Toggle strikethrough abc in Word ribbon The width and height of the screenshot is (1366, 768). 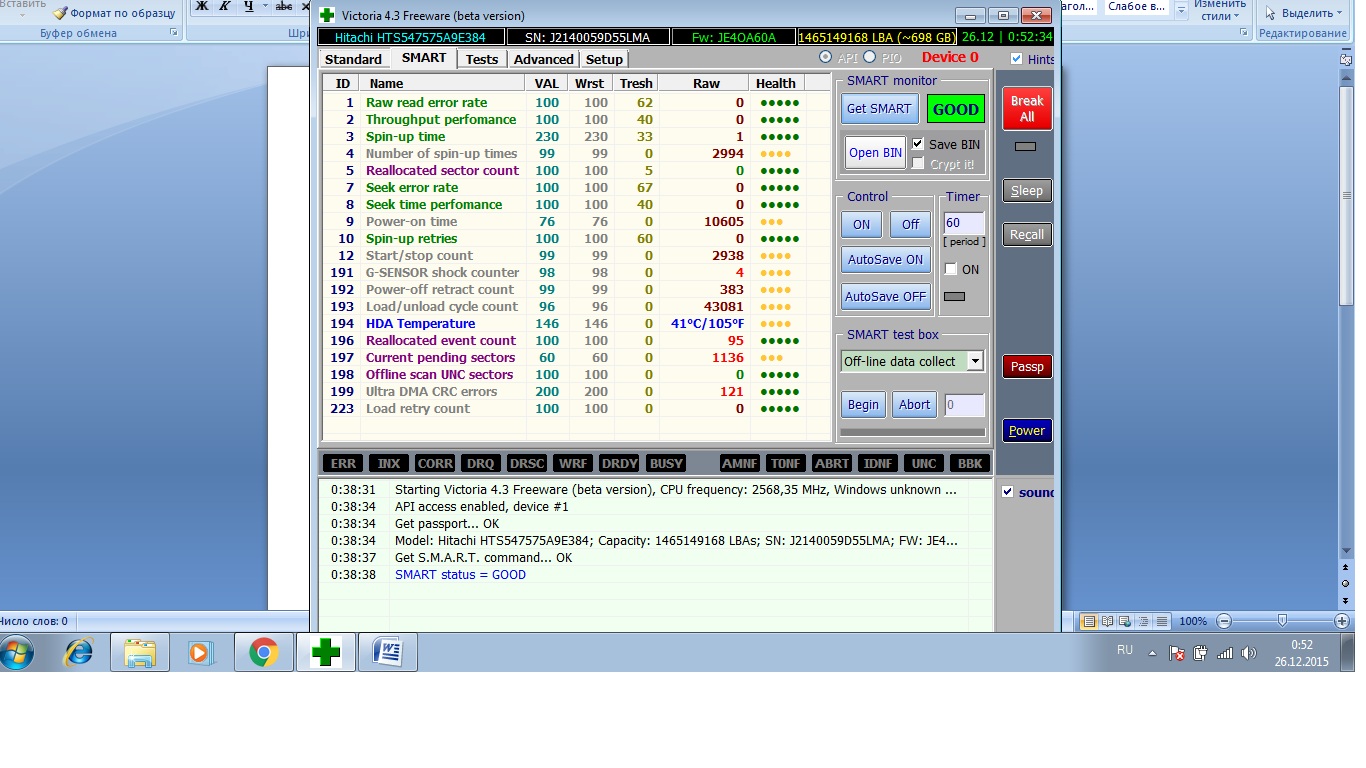coord(283,6)
